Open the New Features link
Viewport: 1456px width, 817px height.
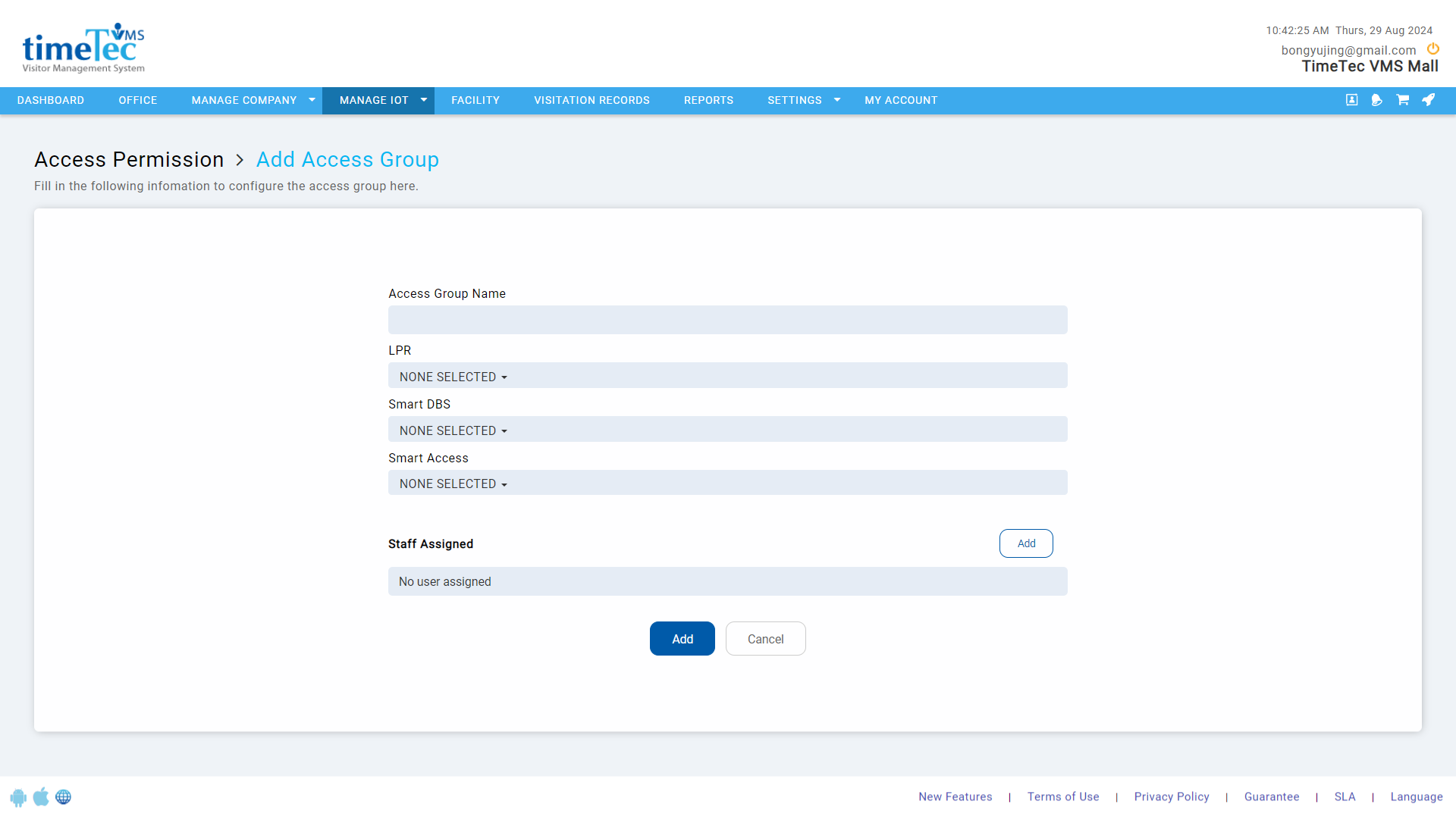click(x=955, y=797)
